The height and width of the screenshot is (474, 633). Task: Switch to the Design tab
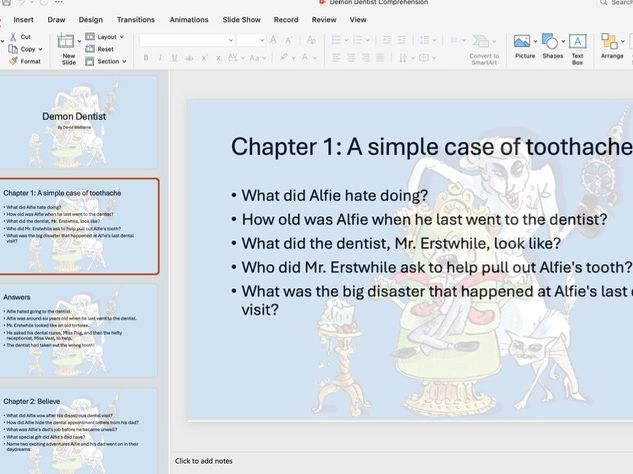click(90, 20)
